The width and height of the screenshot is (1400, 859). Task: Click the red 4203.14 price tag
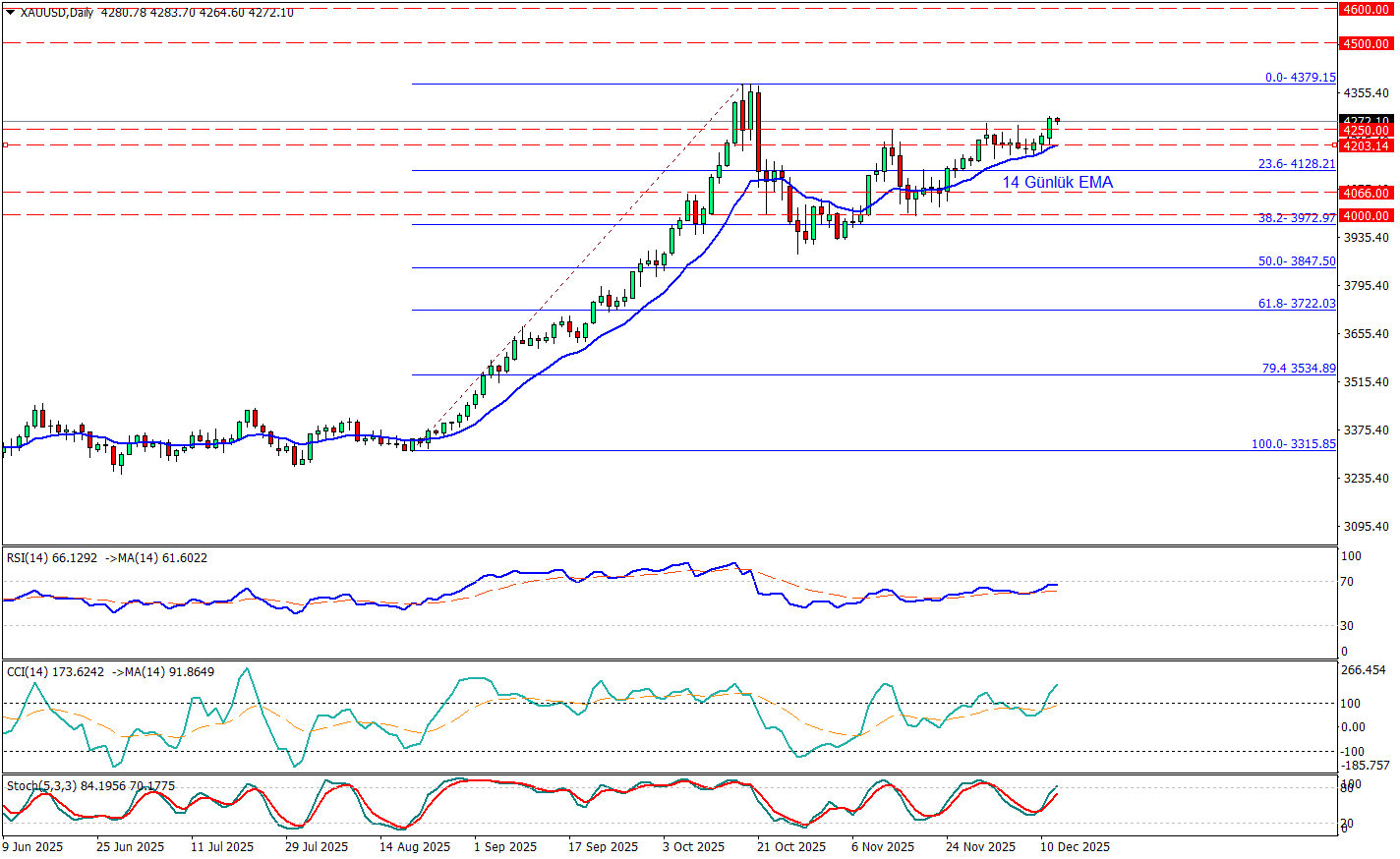[1366, 145]
